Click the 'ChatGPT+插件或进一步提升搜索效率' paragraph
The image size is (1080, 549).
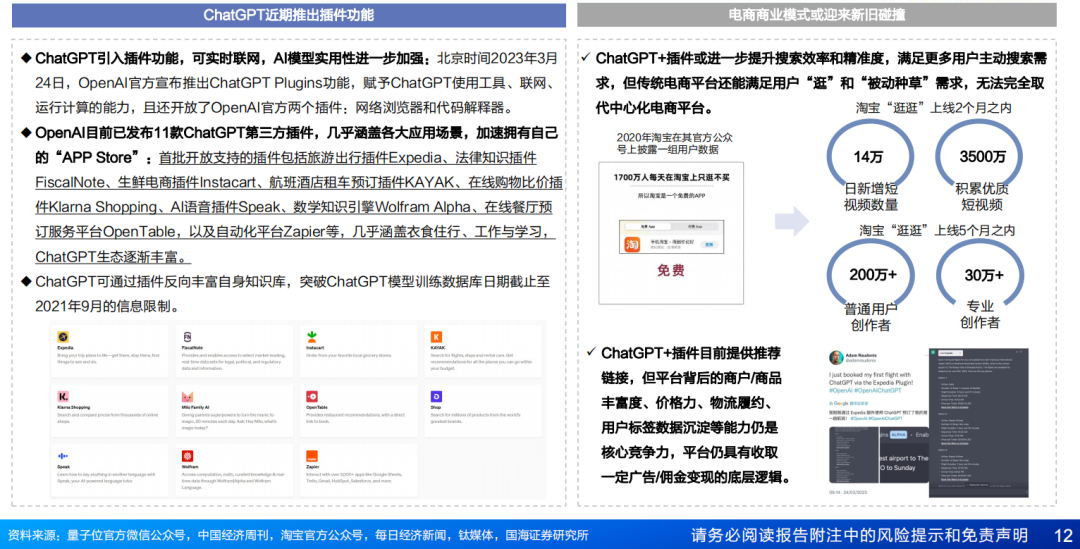tap(821, 83)
